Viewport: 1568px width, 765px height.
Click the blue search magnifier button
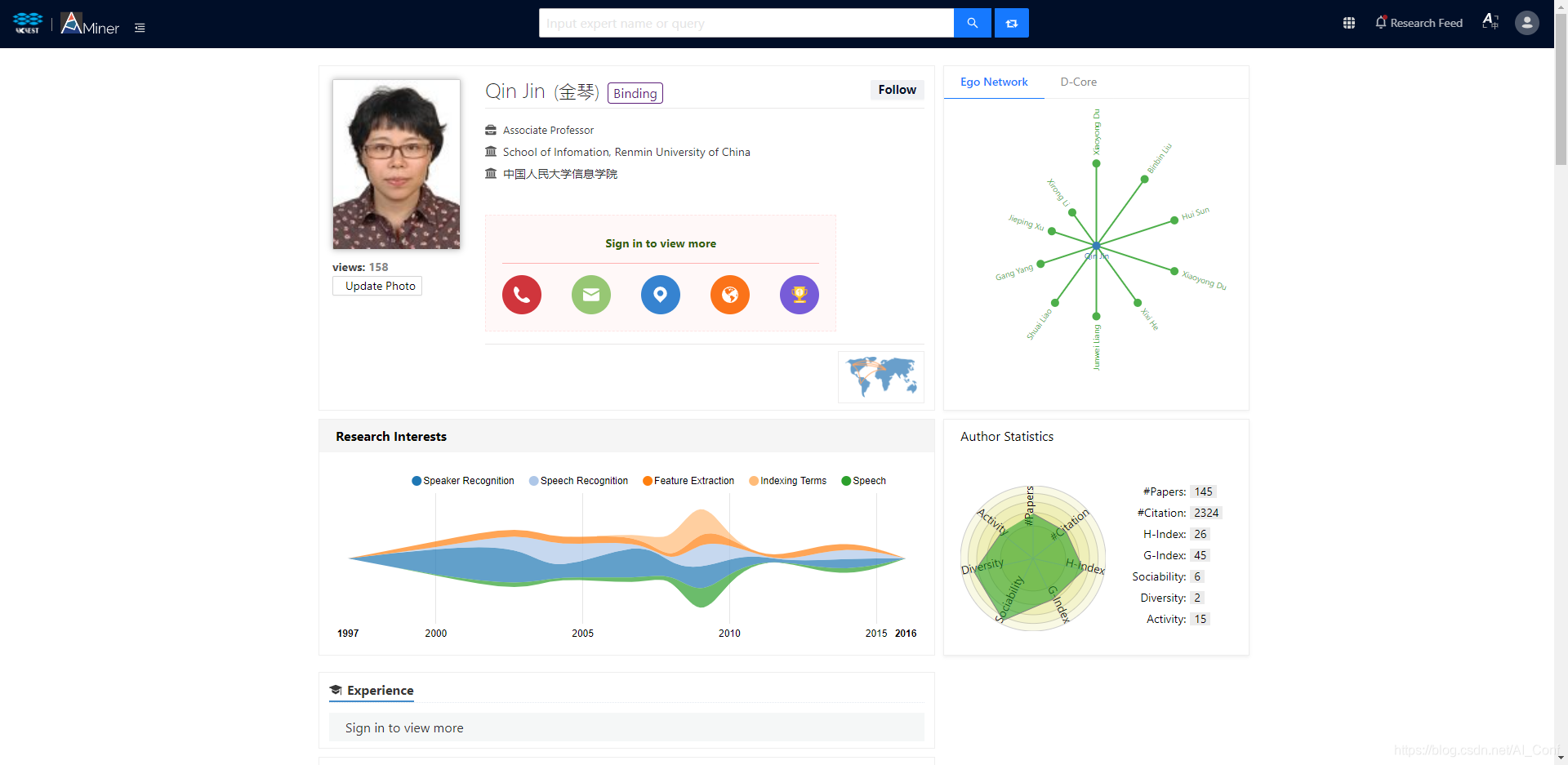click(973, 23)
